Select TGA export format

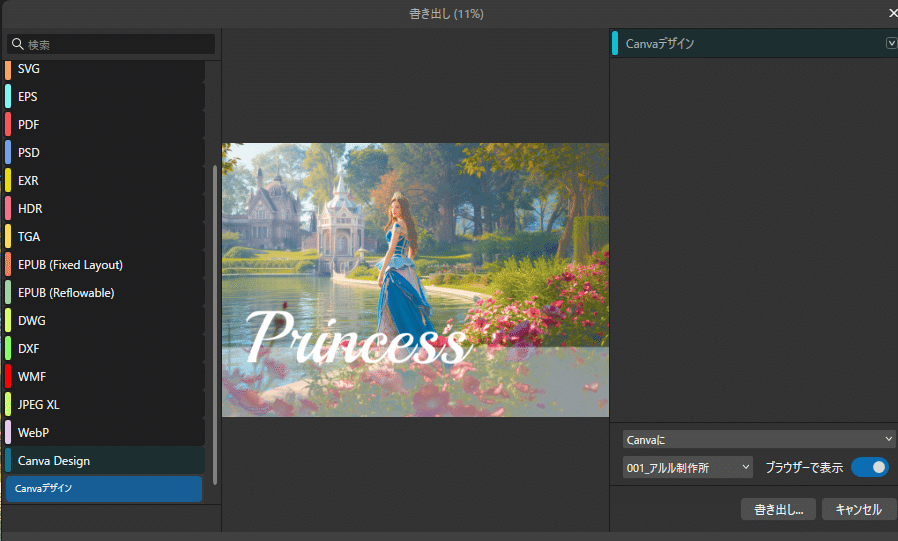(105, 237)
